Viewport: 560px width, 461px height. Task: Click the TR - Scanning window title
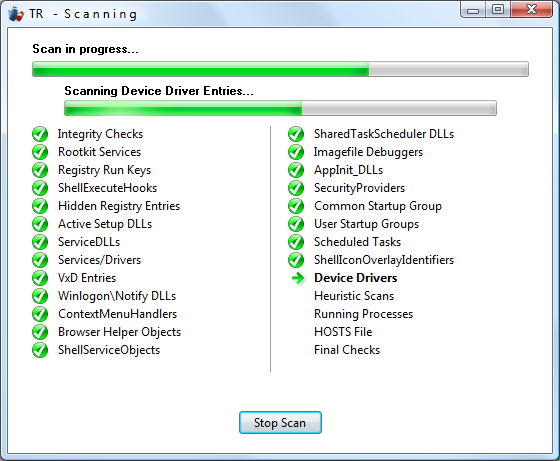pyautogui.click(x=83, y=14)
